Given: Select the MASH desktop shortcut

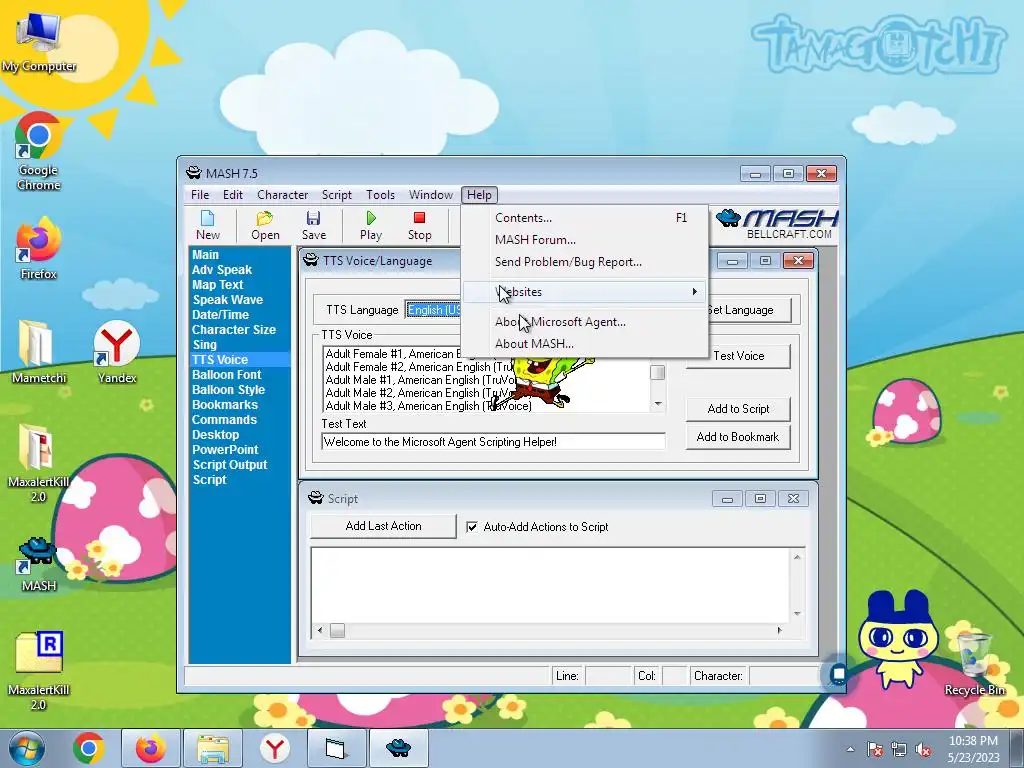Looking at the screenshot, I should click(39, 565).
